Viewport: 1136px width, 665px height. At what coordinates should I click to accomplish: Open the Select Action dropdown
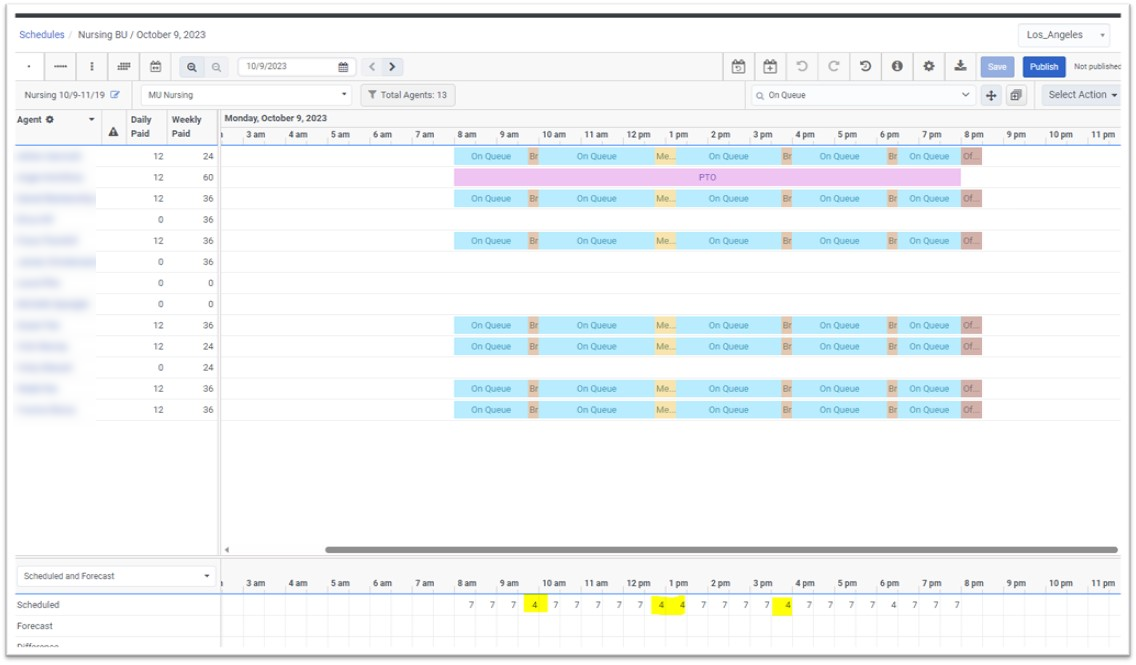(1082, 95)
